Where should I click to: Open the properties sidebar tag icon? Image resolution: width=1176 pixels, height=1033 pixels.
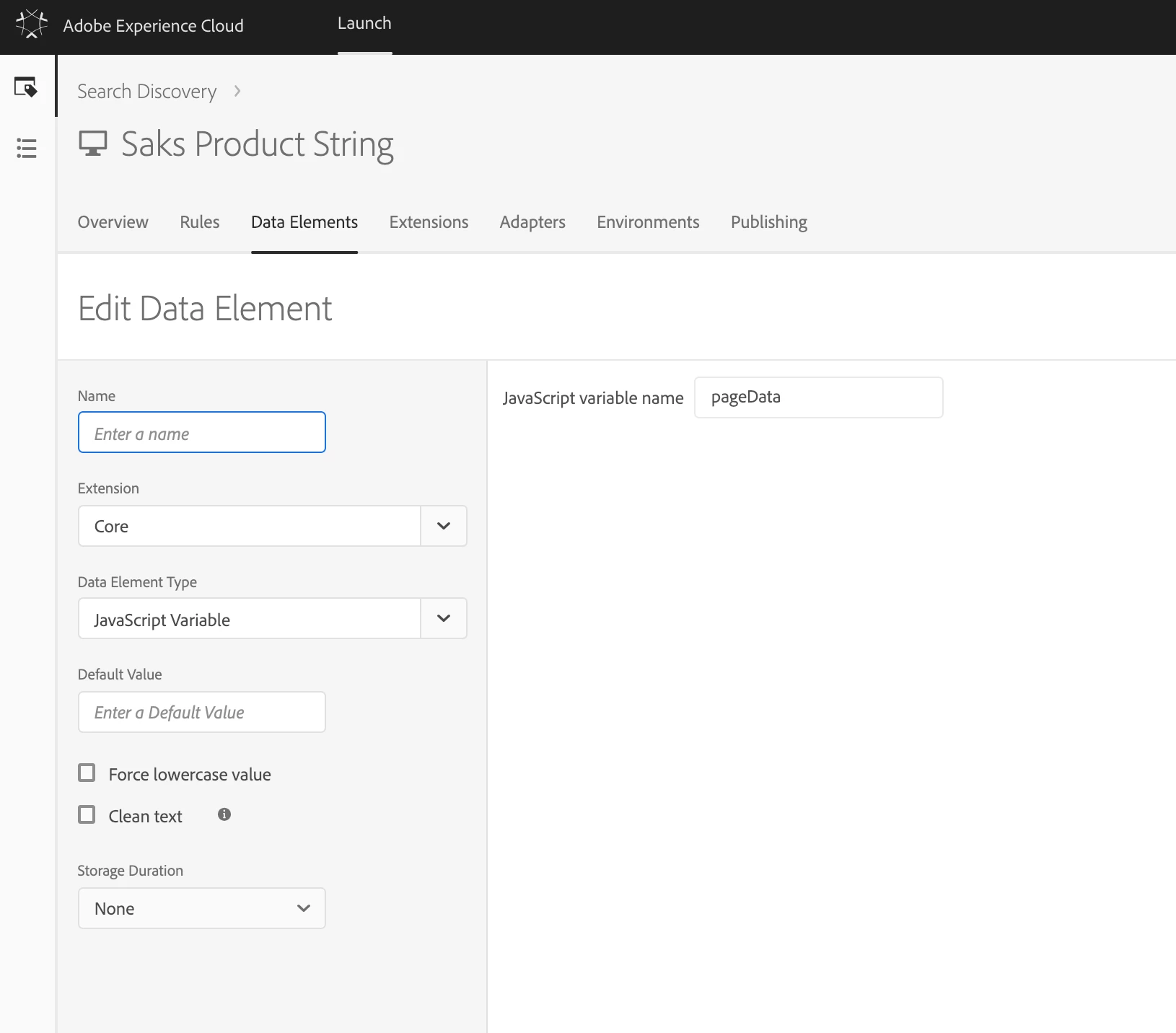pyautogui.click(x=26, y=87)
